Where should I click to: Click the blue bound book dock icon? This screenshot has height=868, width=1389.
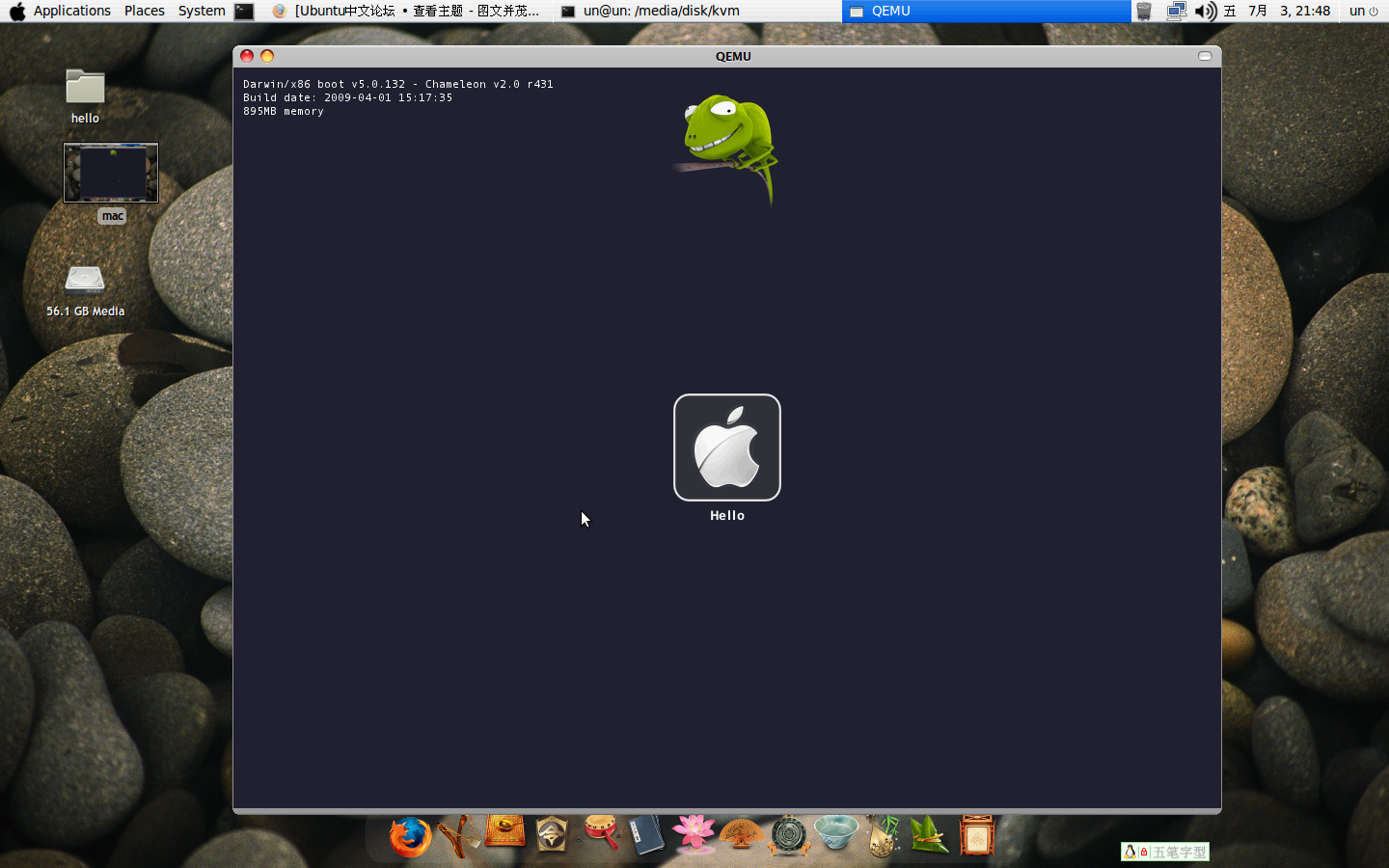[x=646, y=835]
